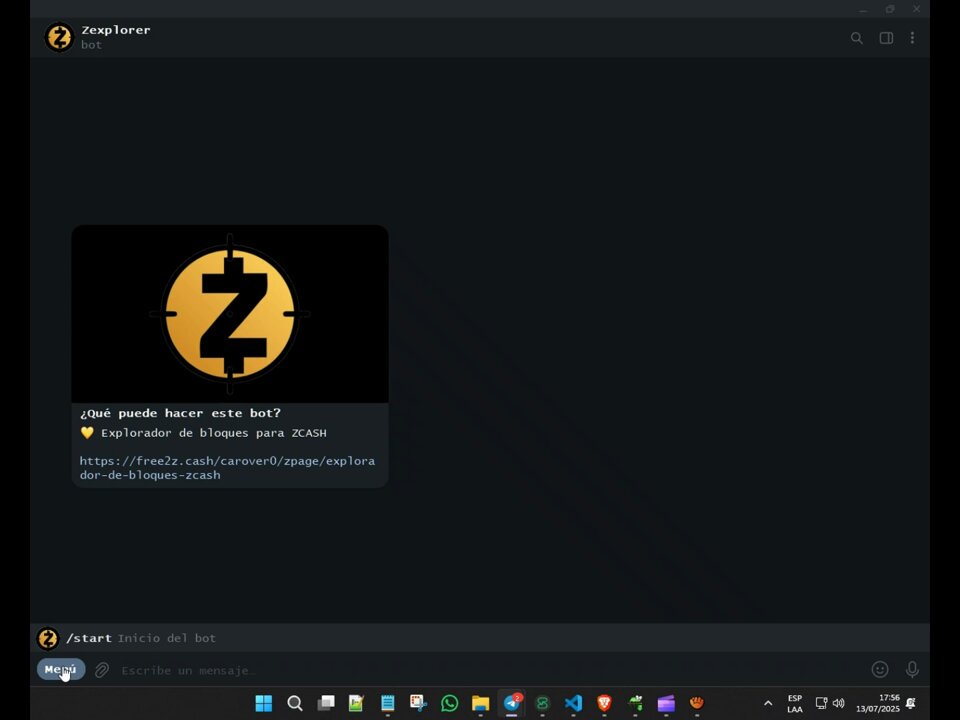The width and height of the screenshot is (960, 720).
Task: Launch Snipping Tool from taskbar
Action: tap(419, 703)
